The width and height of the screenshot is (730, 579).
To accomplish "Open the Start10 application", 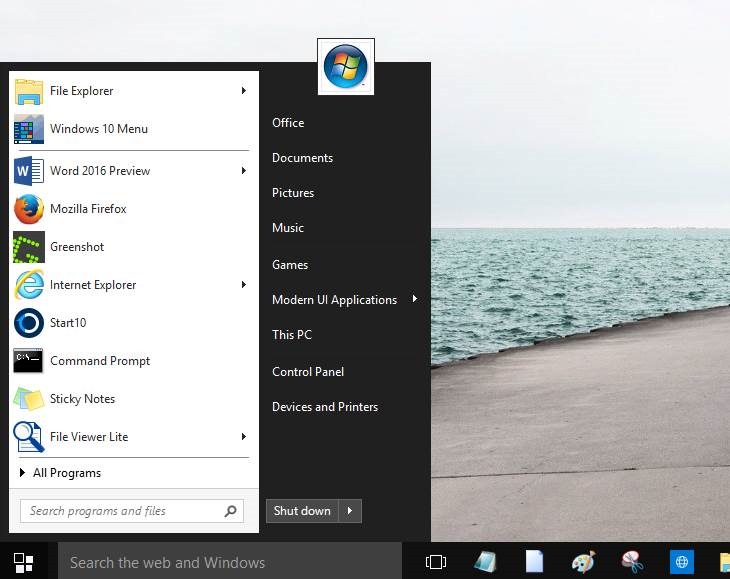I will click(x=68, y=323).
